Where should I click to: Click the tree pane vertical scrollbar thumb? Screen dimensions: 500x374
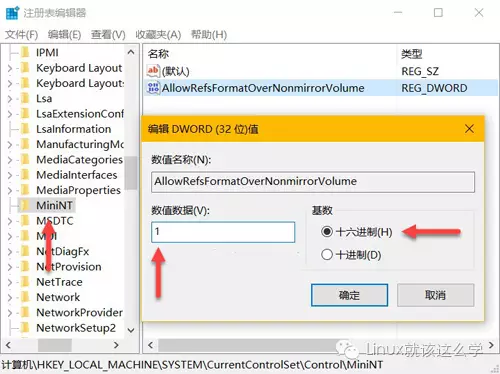(x=131, y=173)
